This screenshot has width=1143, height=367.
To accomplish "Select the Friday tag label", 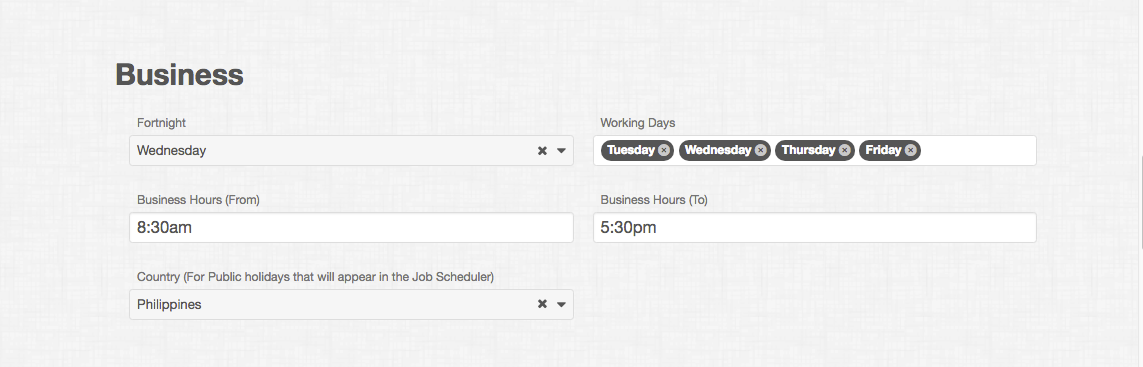I will (883, 150).
